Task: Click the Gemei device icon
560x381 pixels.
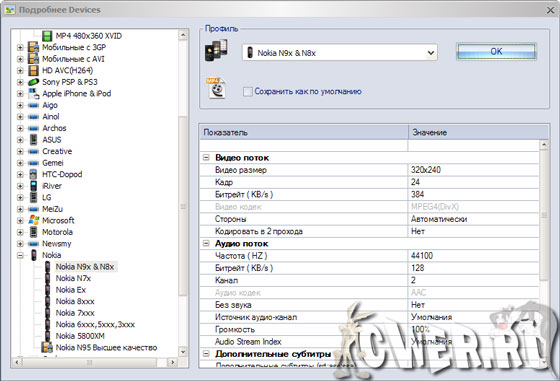Action: (34, 163)
